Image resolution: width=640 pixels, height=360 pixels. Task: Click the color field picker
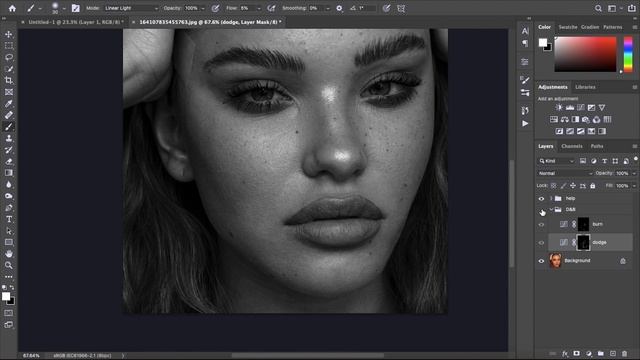pyautogui.click(x=585, y=54)
